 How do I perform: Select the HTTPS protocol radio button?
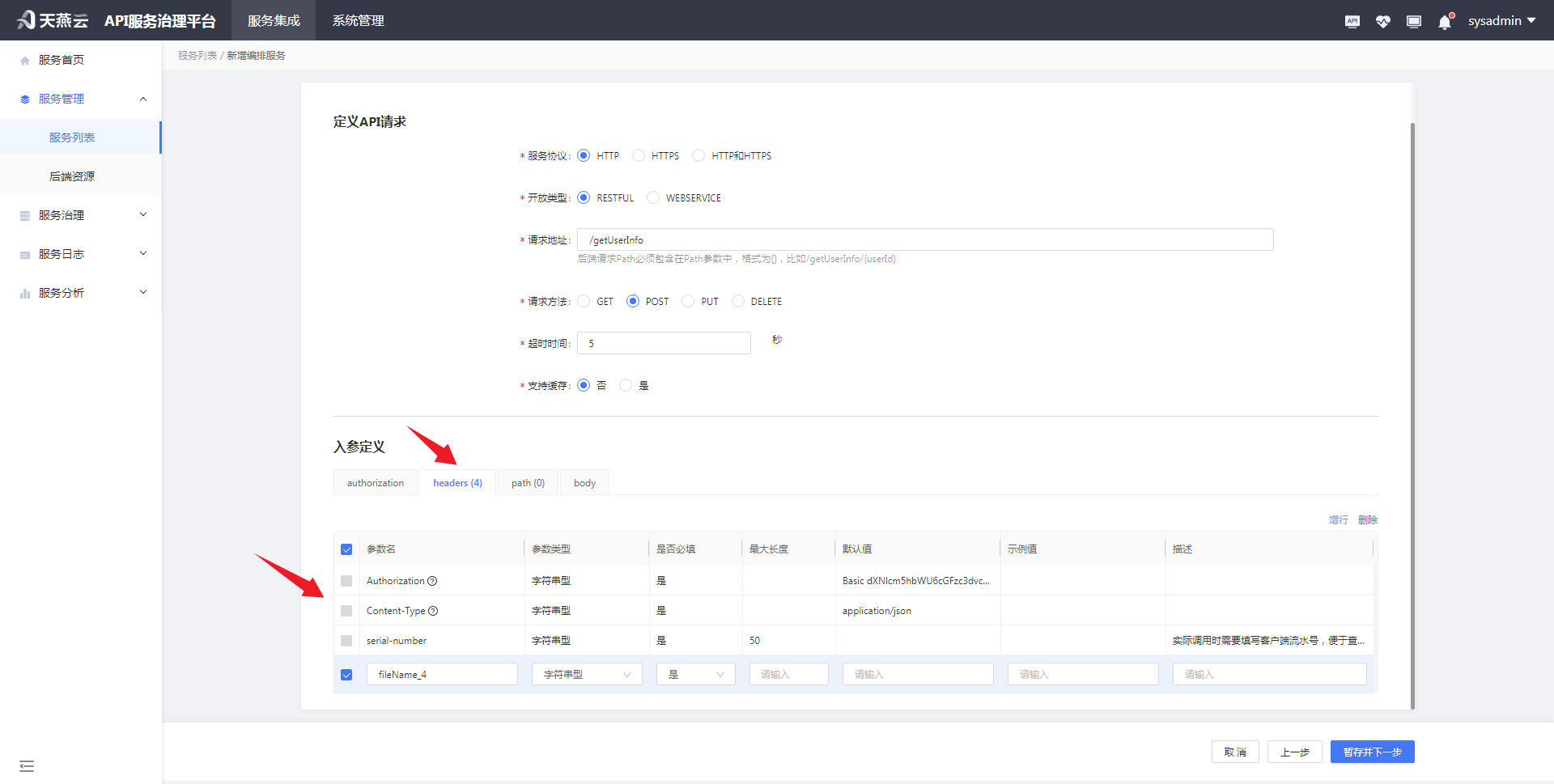coord(638,155)
